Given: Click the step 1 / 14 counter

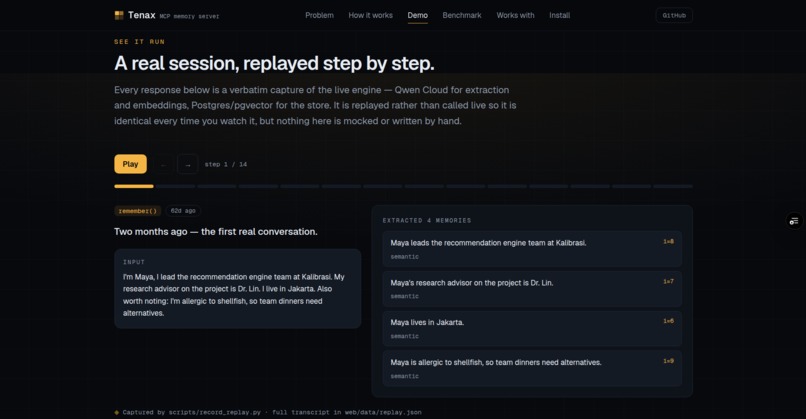Looking at the screenshot, I should pyautogui.click(x=226, y=165).
